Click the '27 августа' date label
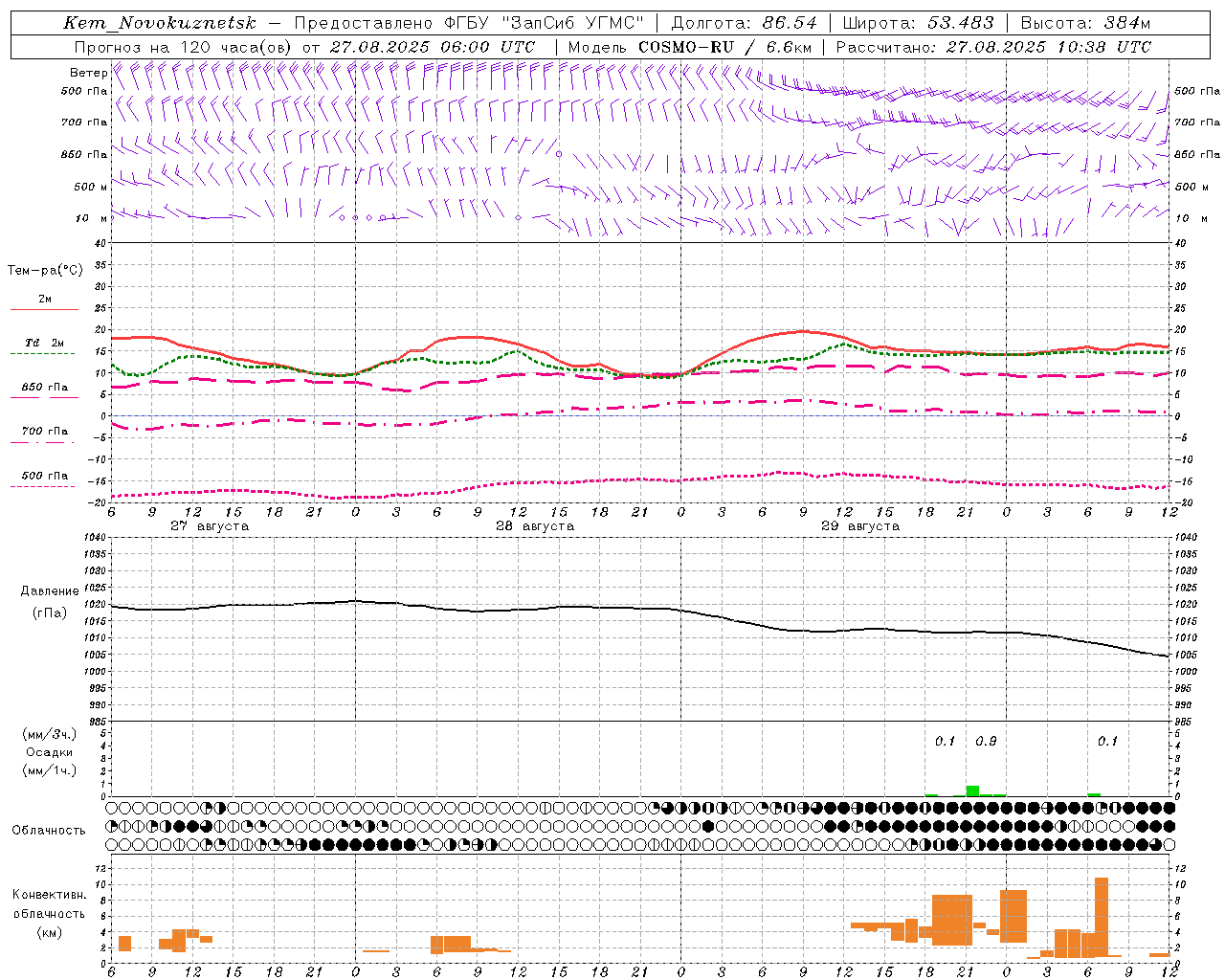The width and height of the screenshot is (1225, 980). 210,526
